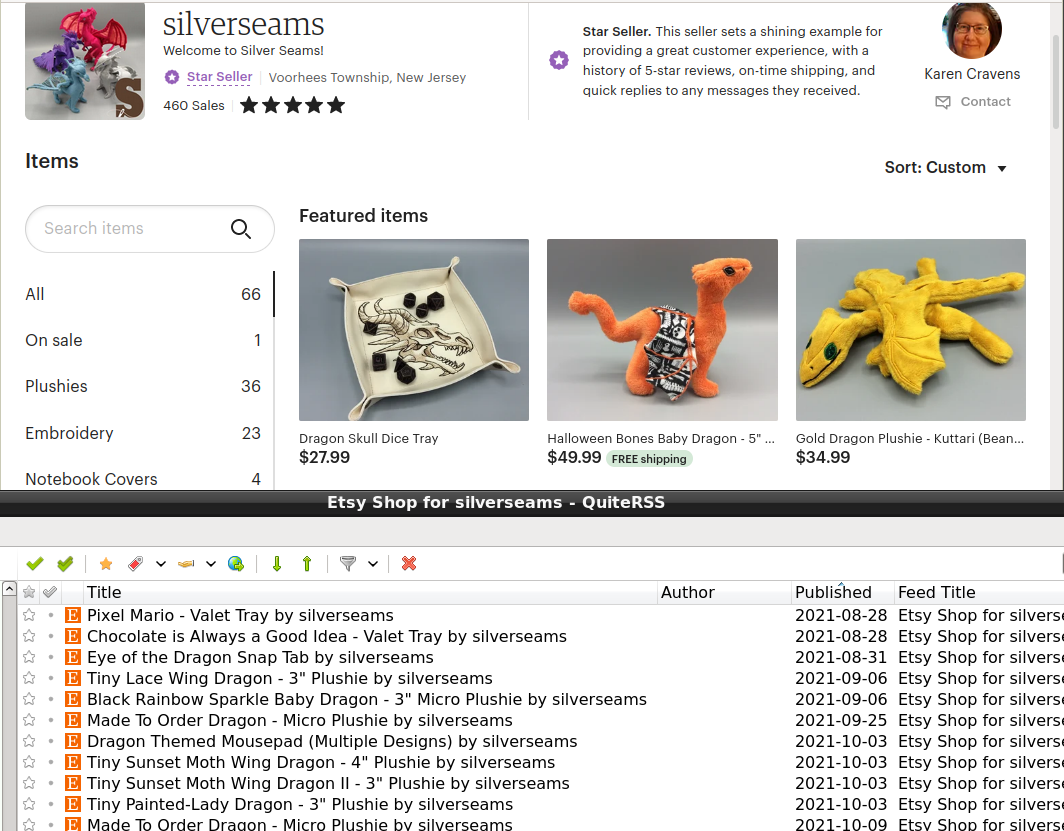Open Halloween Bones Baby Dragon listing
The height and width of the screenshot is (831, 1064).
coord(661,439)
